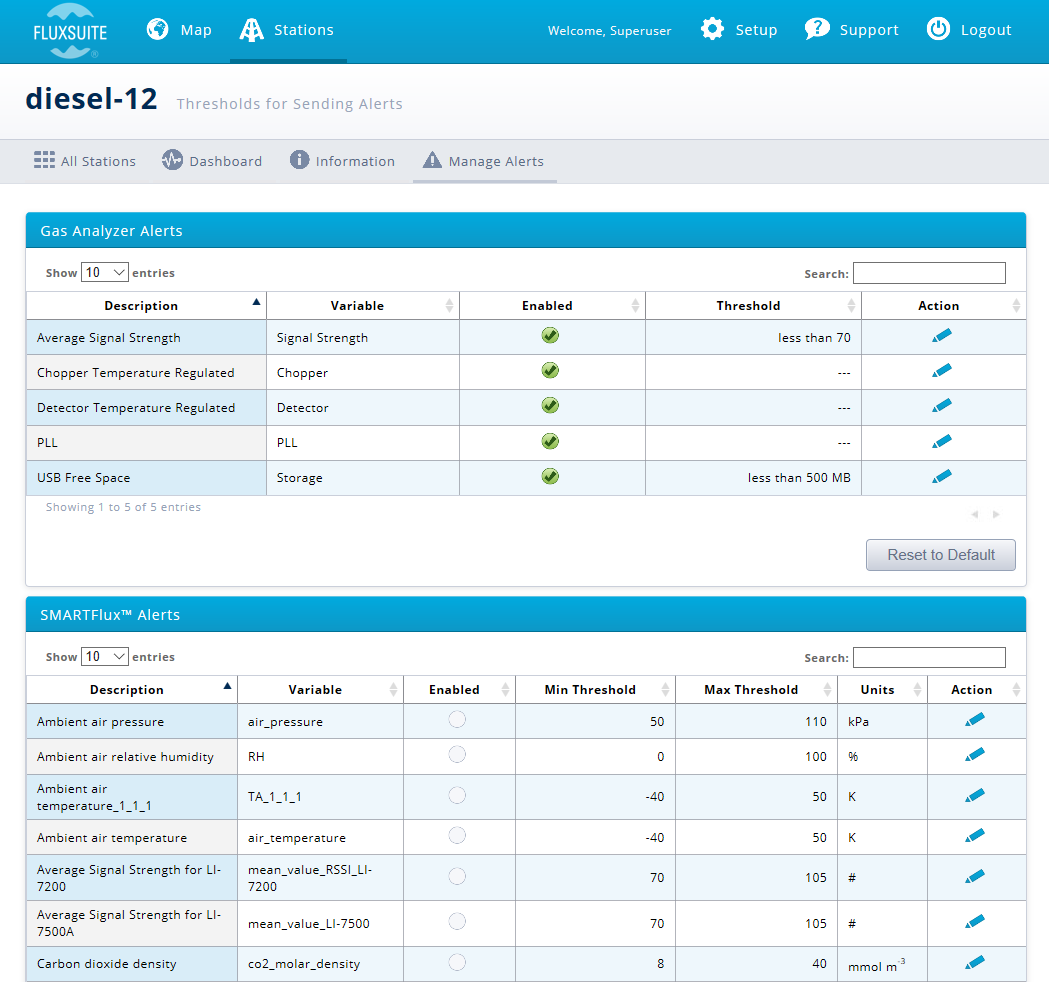
Task: Go to next page in Gas Analyzer table
Action: coord(996,514)
